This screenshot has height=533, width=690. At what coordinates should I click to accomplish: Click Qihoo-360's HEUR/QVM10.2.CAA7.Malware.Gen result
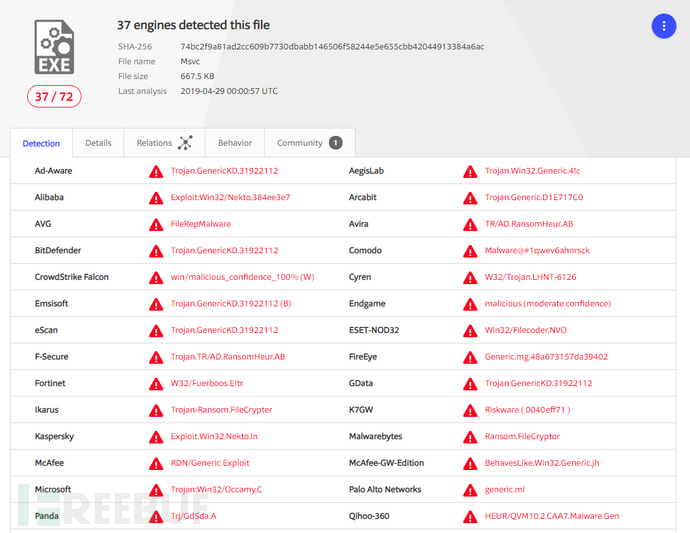point(552,516)
